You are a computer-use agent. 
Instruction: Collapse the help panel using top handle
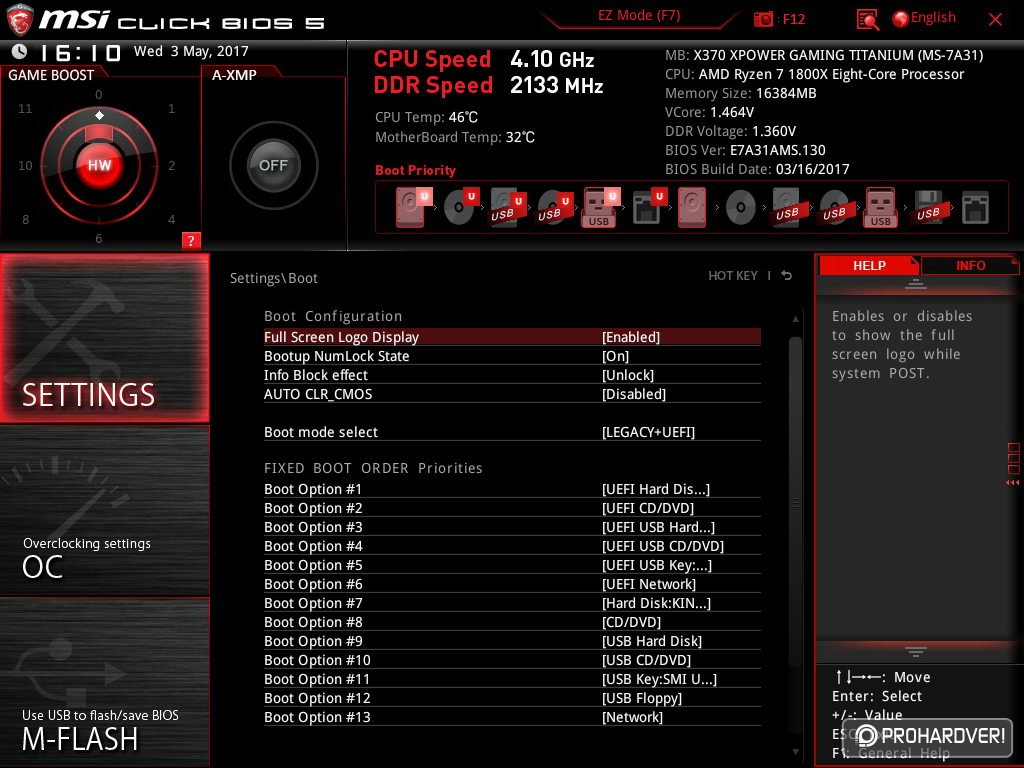[x=916, y=283]
